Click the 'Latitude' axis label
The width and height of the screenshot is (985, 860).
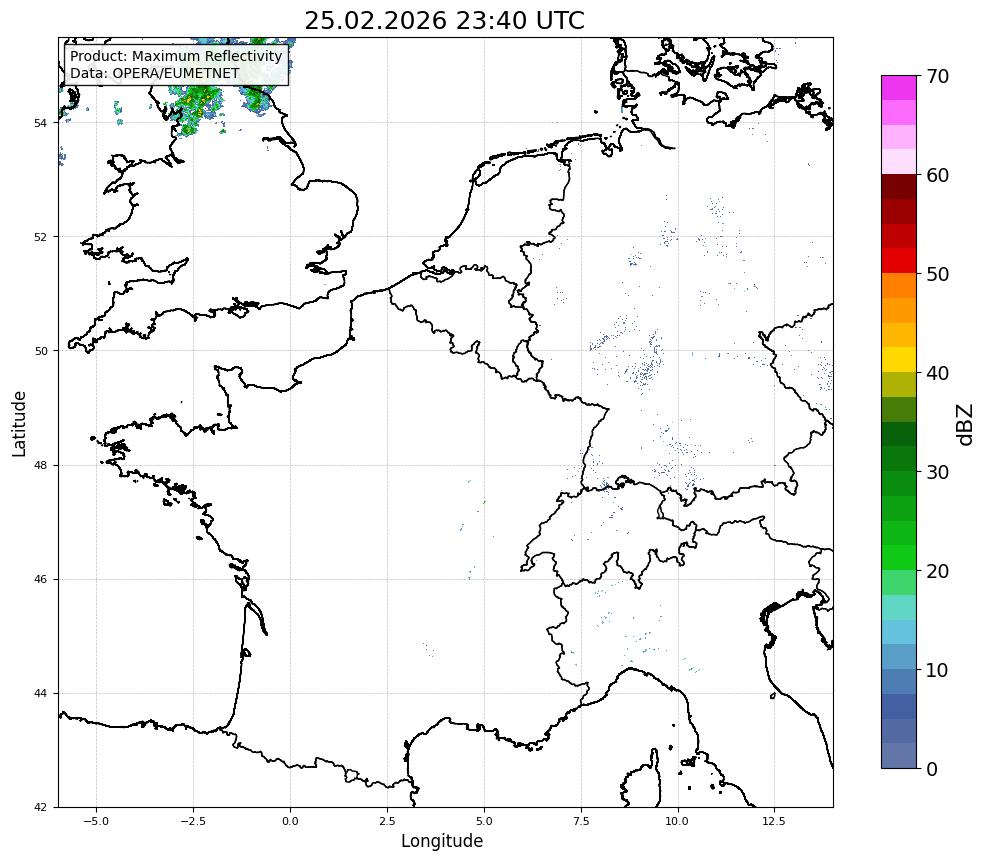coord(19,423)
